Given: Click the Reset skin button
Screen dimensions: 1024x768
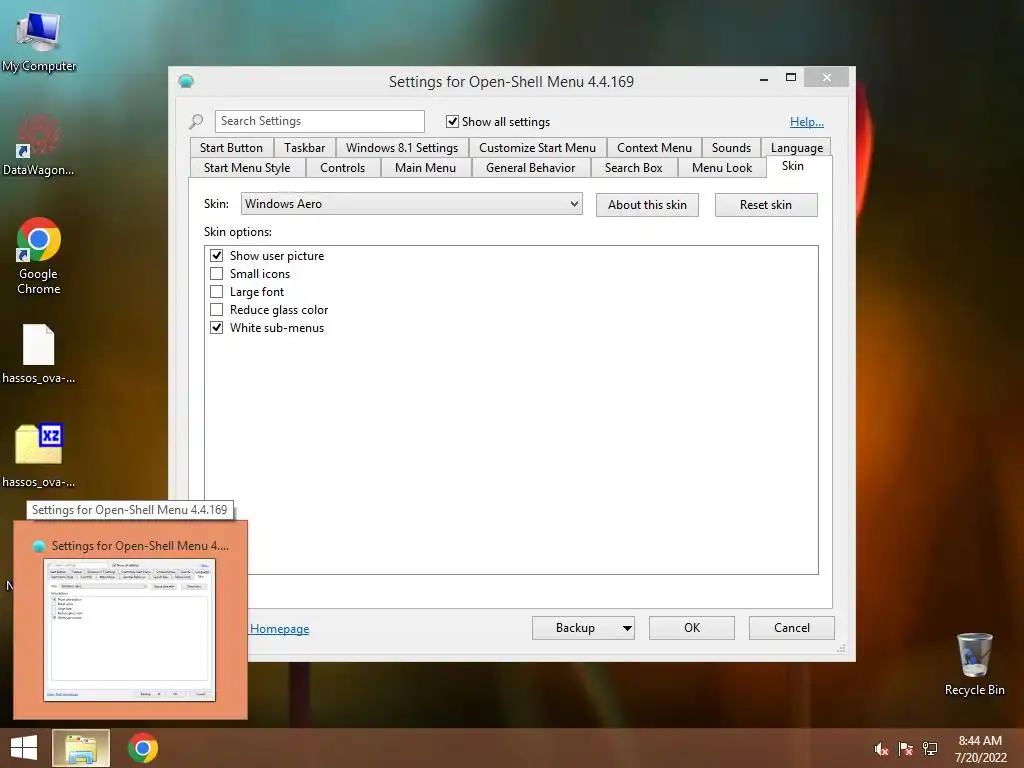Looking at the screenshot, I should pos(766,204).
